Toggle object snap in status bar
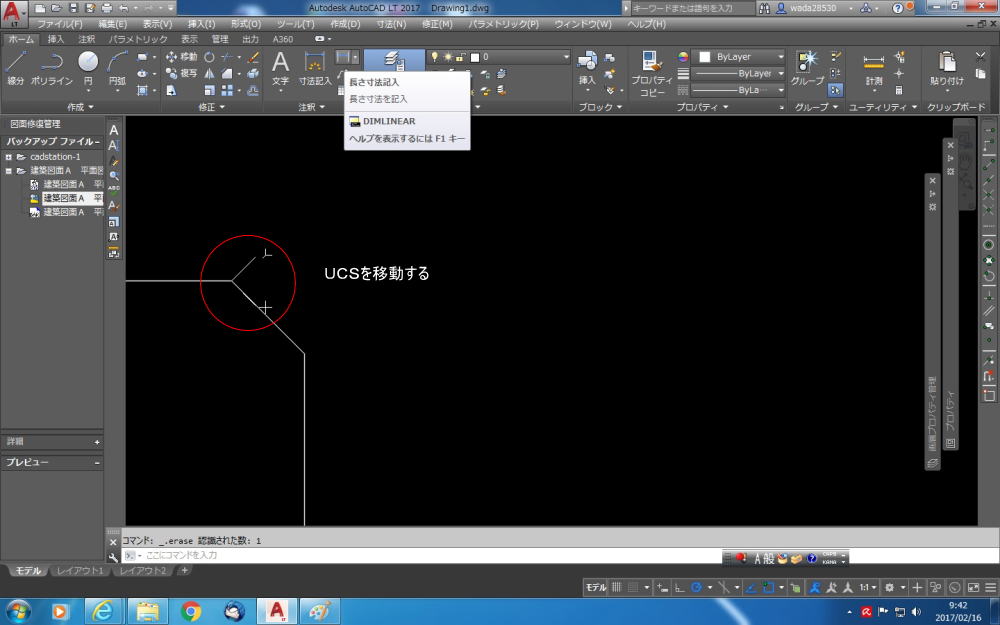The height and width of the screenshot is (625, 1000). point(768,587)
